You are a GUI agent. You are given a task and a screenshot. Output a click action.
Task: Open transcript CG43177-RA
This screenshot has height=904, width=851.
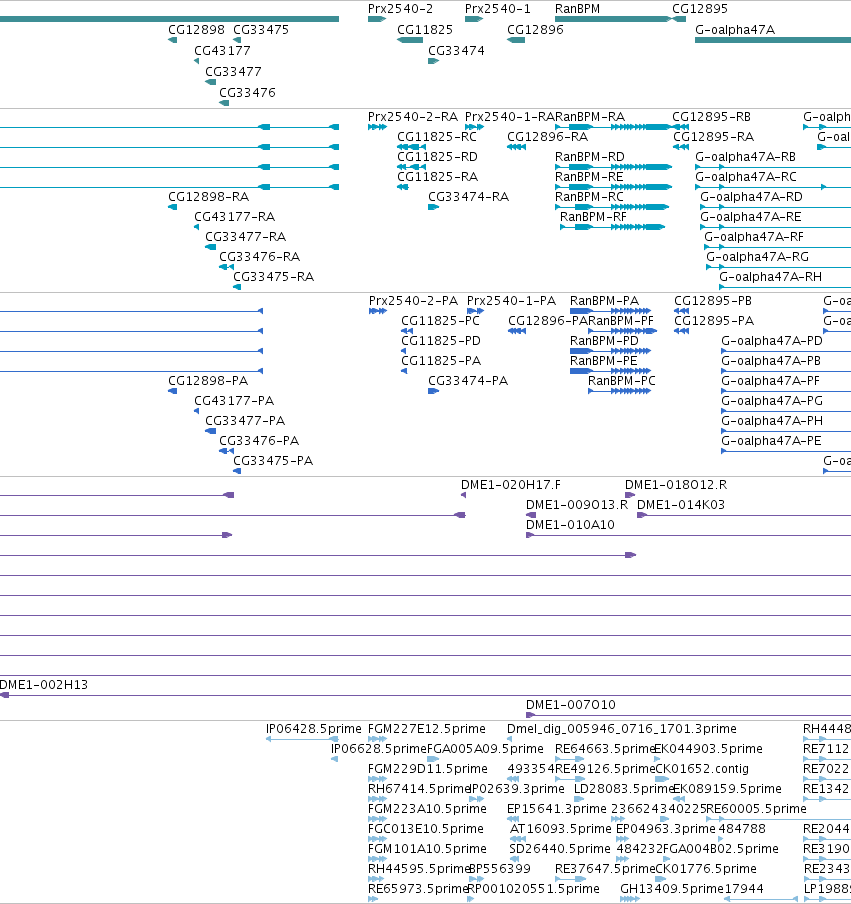[x=234, y=217]
